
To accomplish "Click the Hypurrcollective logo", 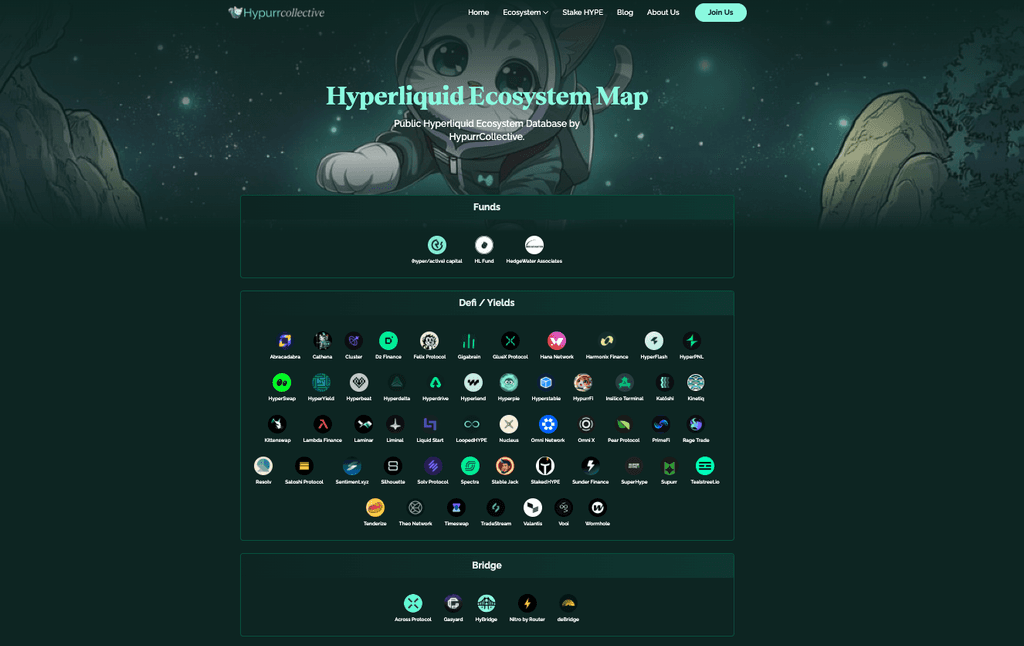I will pyautogui.click(x=276, y=12).
